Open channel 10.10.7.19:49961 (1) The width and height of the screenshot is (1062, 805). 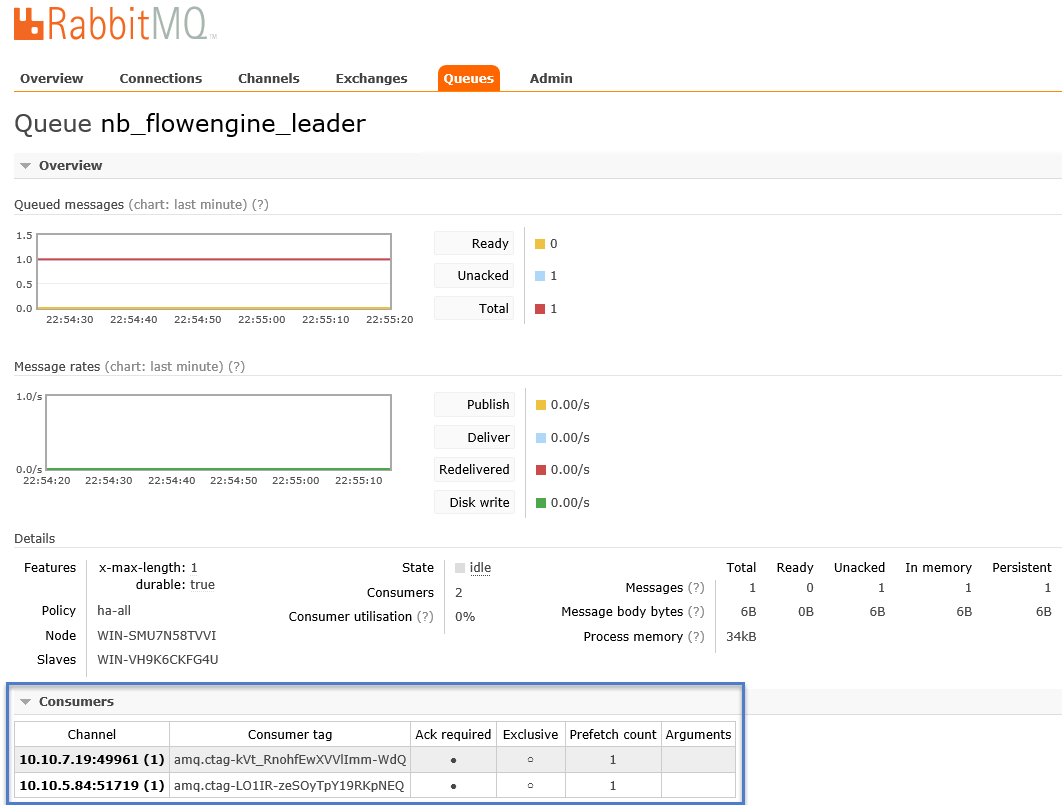92,760
